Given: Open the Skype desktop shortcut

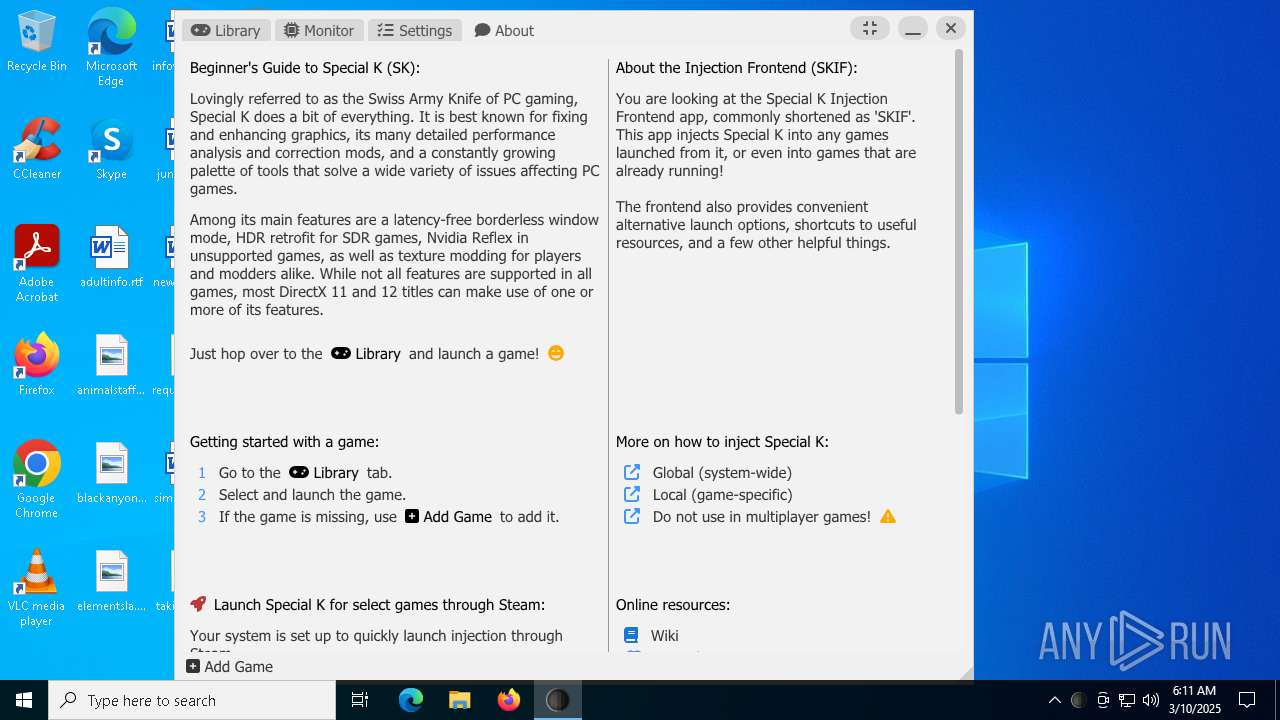Looking at the screenshot, I should click(x=111, y=149).
